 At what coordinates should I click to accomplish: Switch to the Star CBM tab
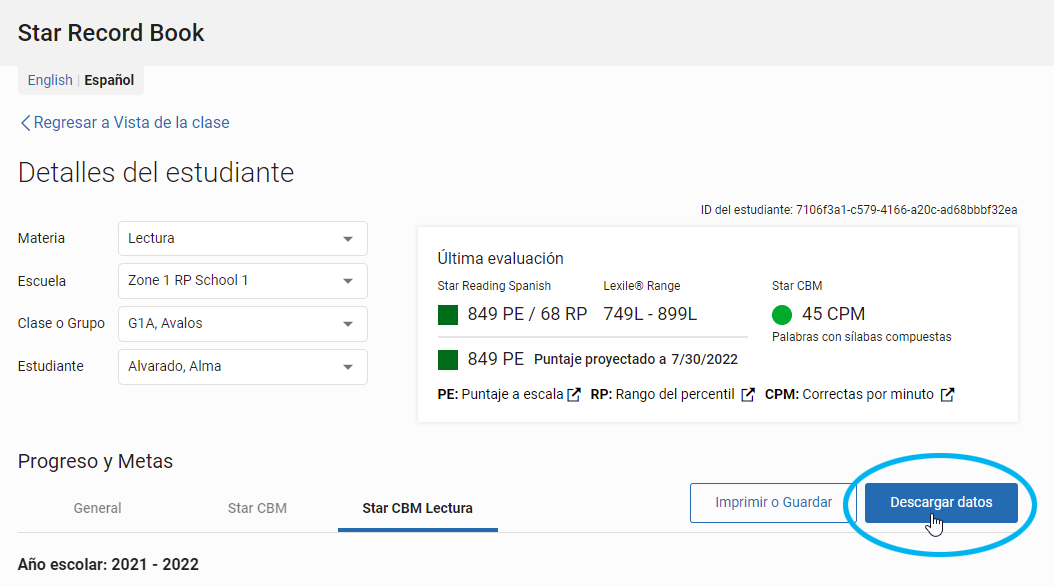257,509
